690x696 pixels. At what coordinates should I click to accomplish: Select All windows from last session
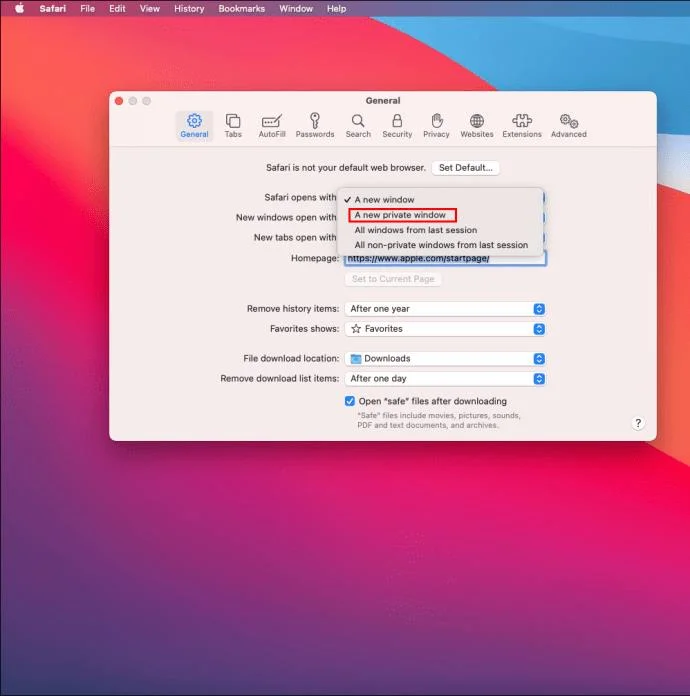pyautogui.click(x=440, y=230)
